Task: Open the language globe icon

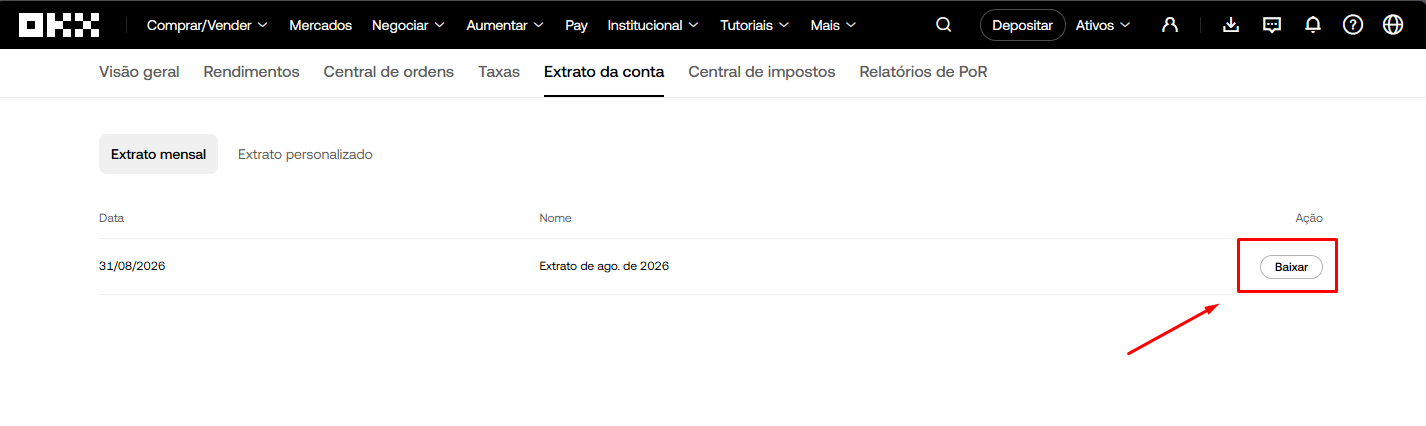Action: point(1393,25)
